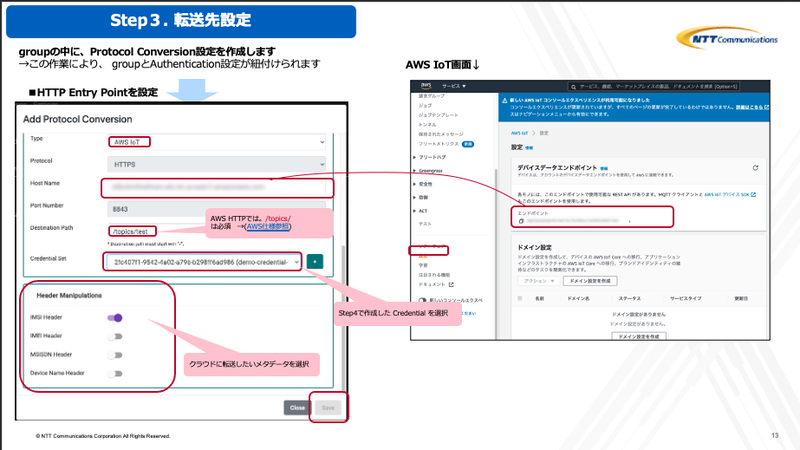Toggle the new console experience switch
Image resolution: width=800 pixels, height=450 pixels.
point(422,301)
